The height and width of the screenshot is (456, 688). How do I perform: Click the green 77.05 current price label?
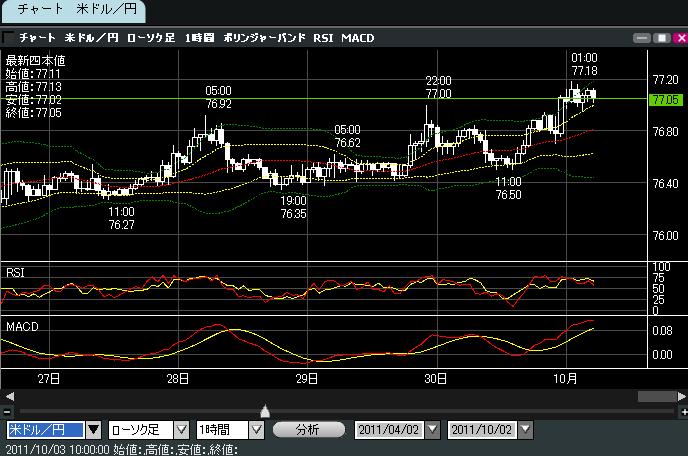pyautogui.click(x=664, y=100)
